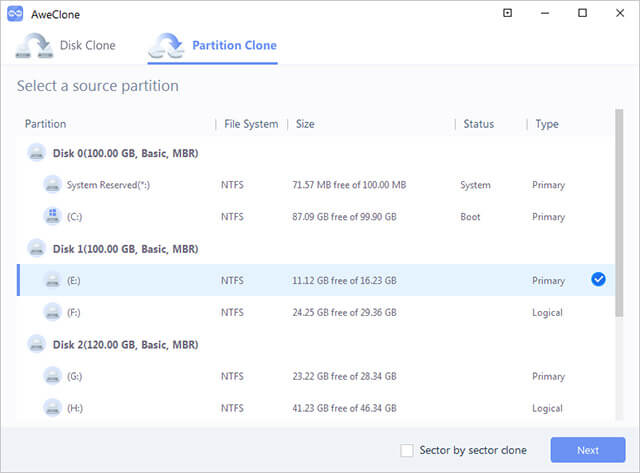Click the Disk Clone drives icon
The image size is (640, 473).
coord(34,46)
